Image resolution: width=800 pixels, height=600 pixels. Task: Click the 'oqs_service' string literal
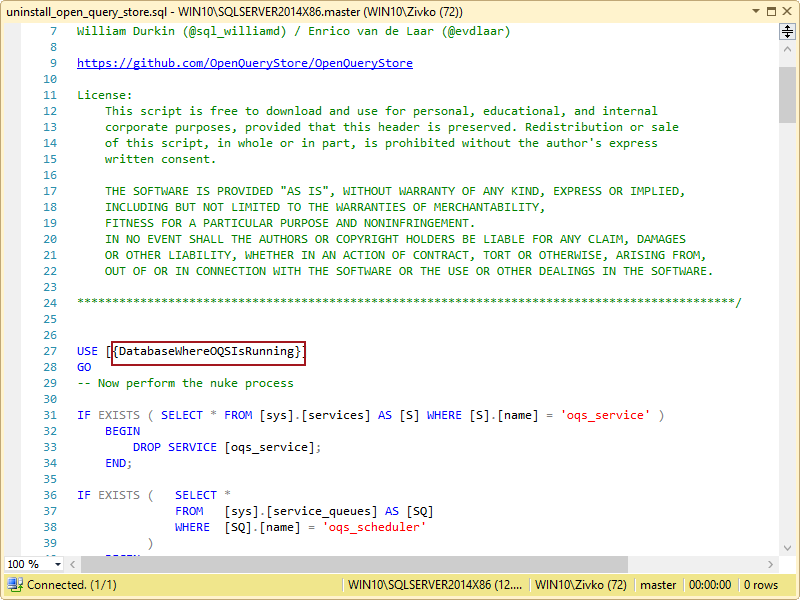tap(605, 415)
